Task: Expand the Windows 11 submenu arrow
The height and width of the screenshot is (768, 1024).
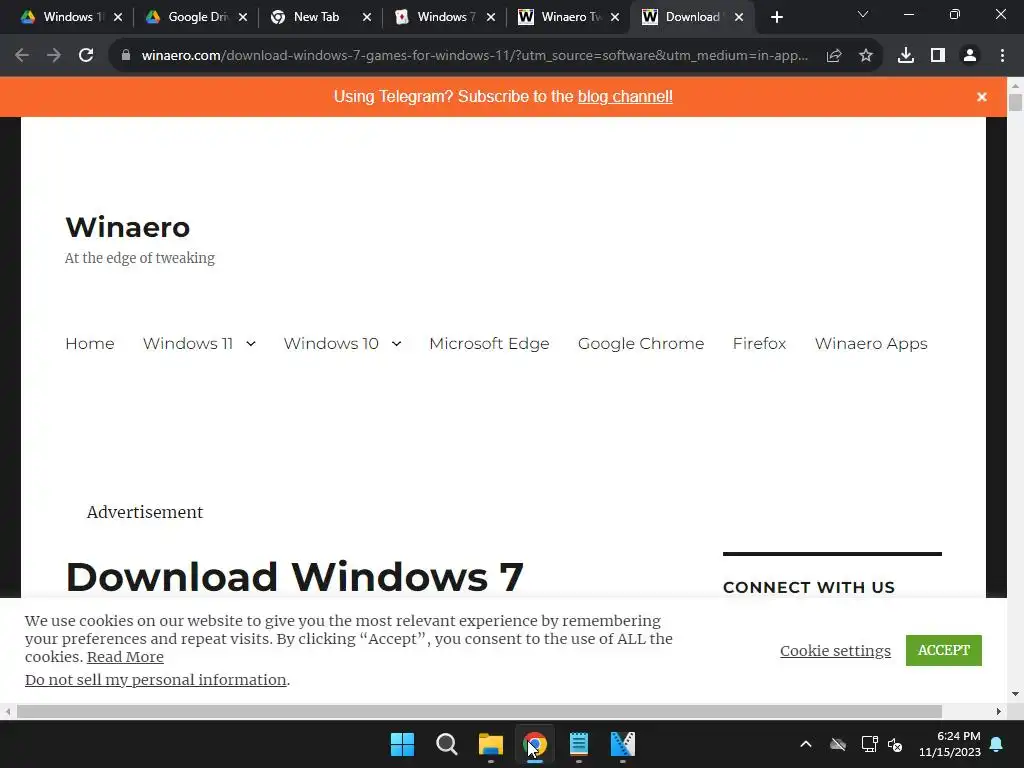Action: click(251, 344)
